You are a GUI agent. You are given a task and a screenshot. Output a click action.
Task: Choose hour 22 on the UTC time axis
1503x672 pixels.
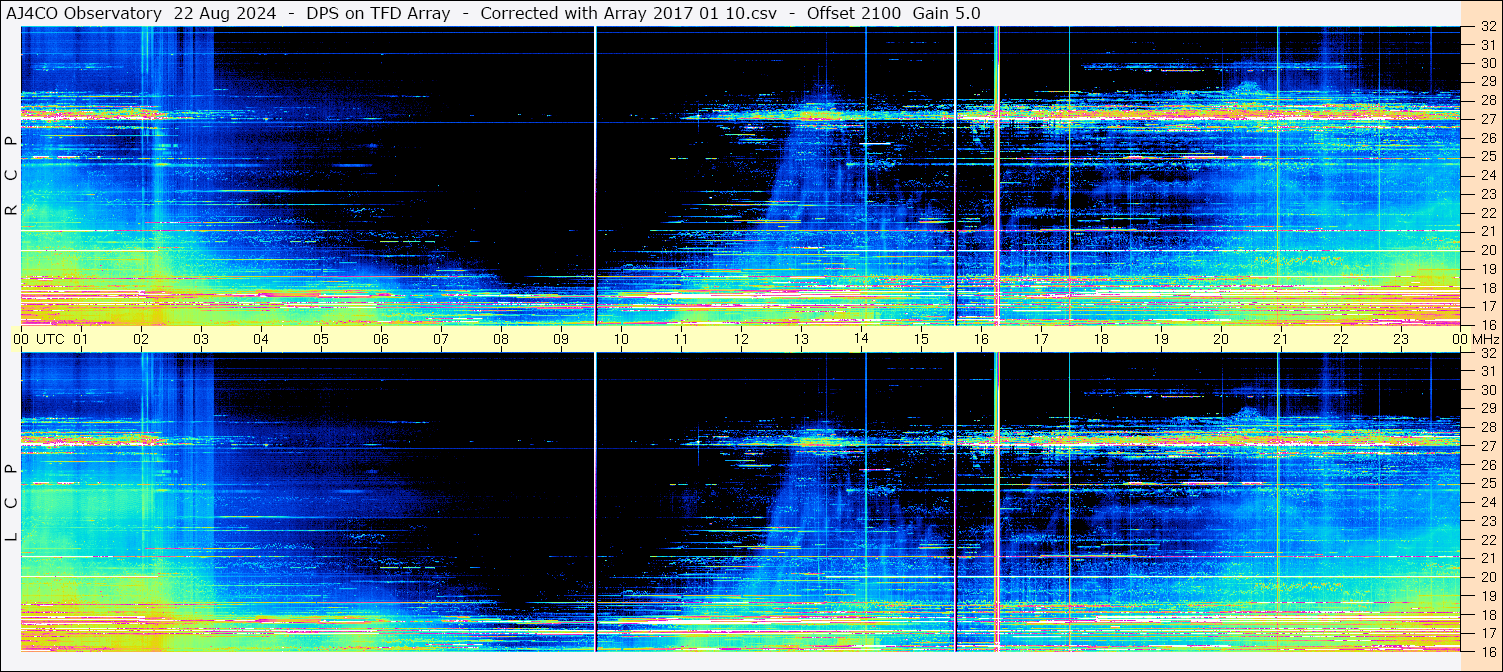point(1341,339)
